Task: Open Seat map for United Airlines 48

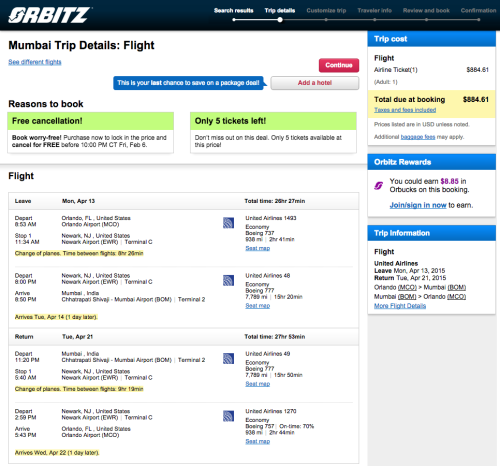Action: click(x=258, y=306)
